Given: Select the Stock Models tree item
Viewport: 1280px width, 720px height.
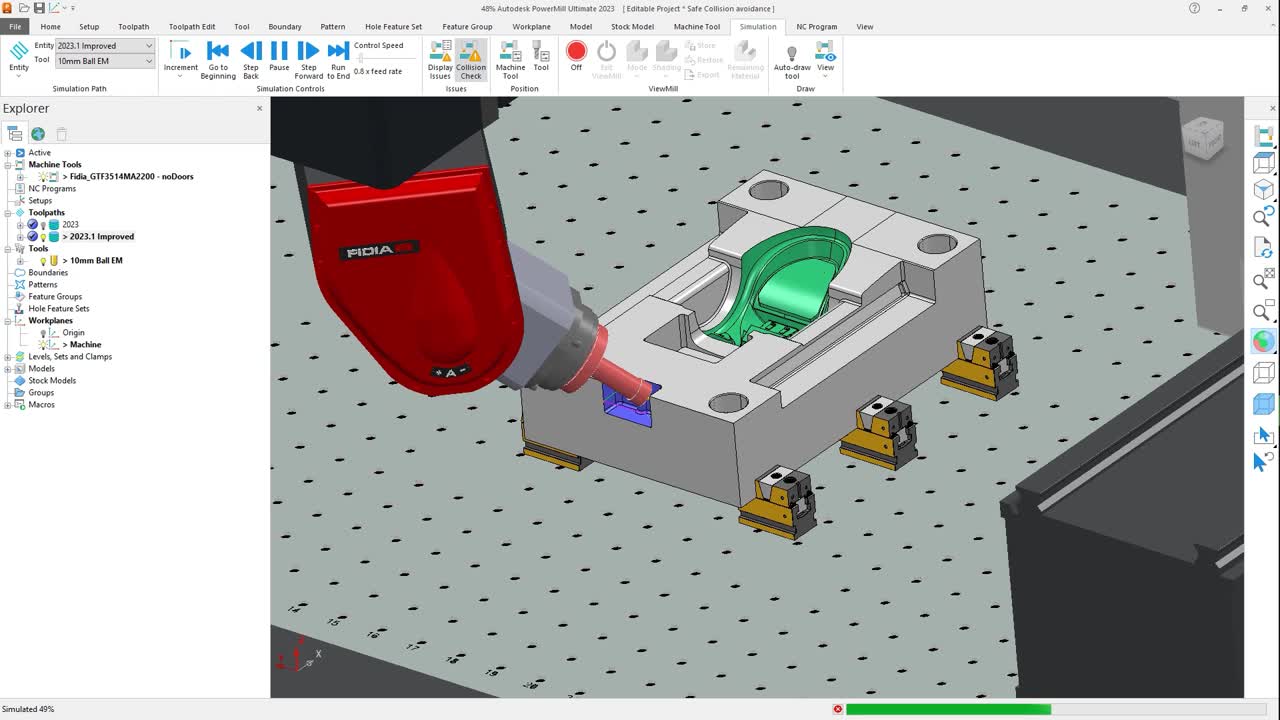Looking at the screenshot, I should click(52, 381).
